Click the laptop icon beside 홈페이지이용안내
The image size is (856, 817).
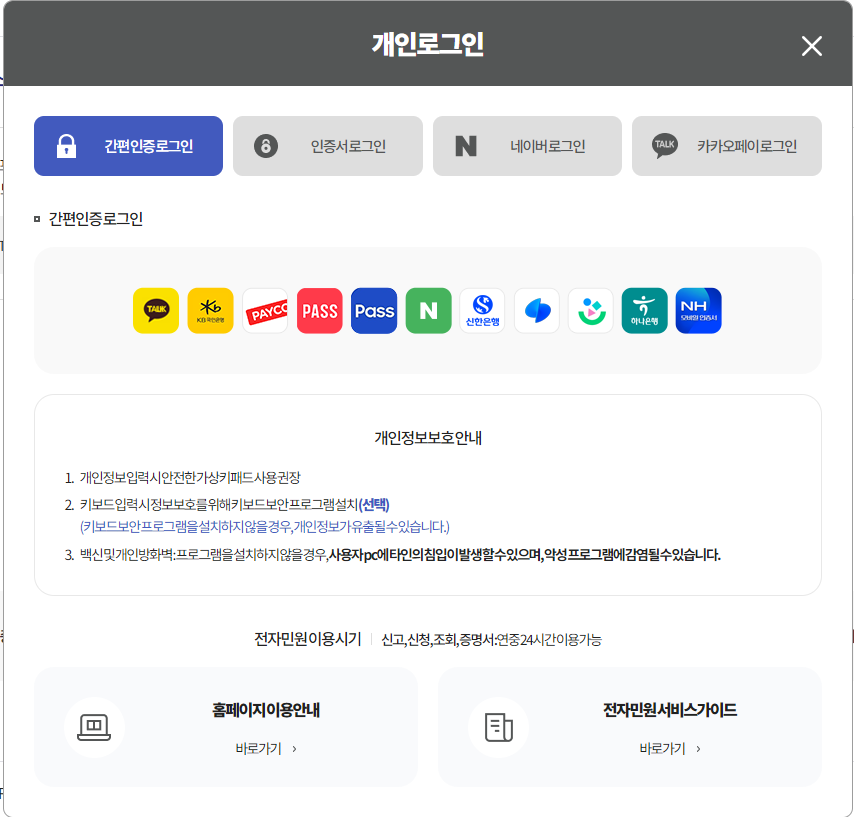(95, 727)
